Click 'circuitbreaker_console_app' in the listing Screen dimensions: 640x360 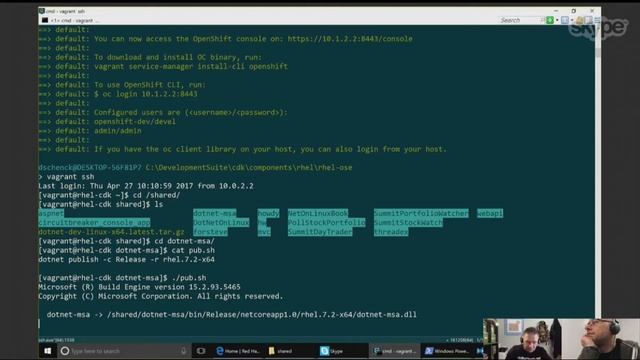point(94,222)
